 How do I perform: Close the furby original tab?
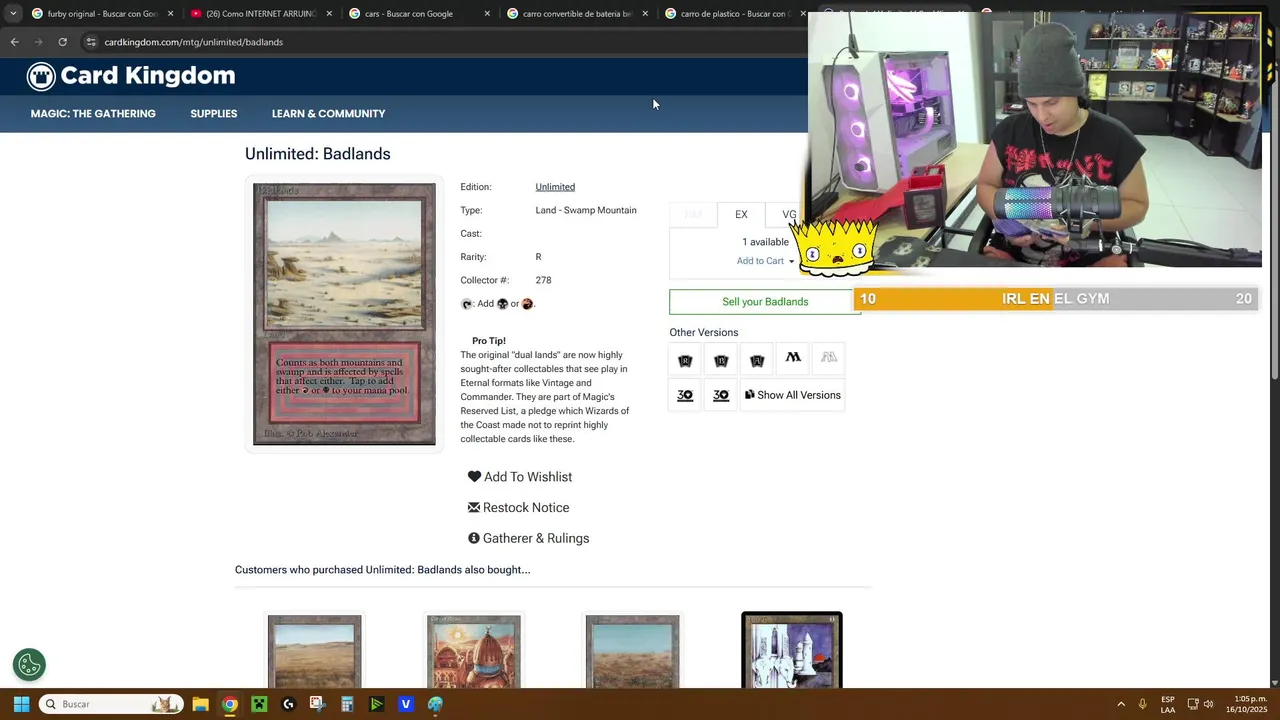[171, 14]
